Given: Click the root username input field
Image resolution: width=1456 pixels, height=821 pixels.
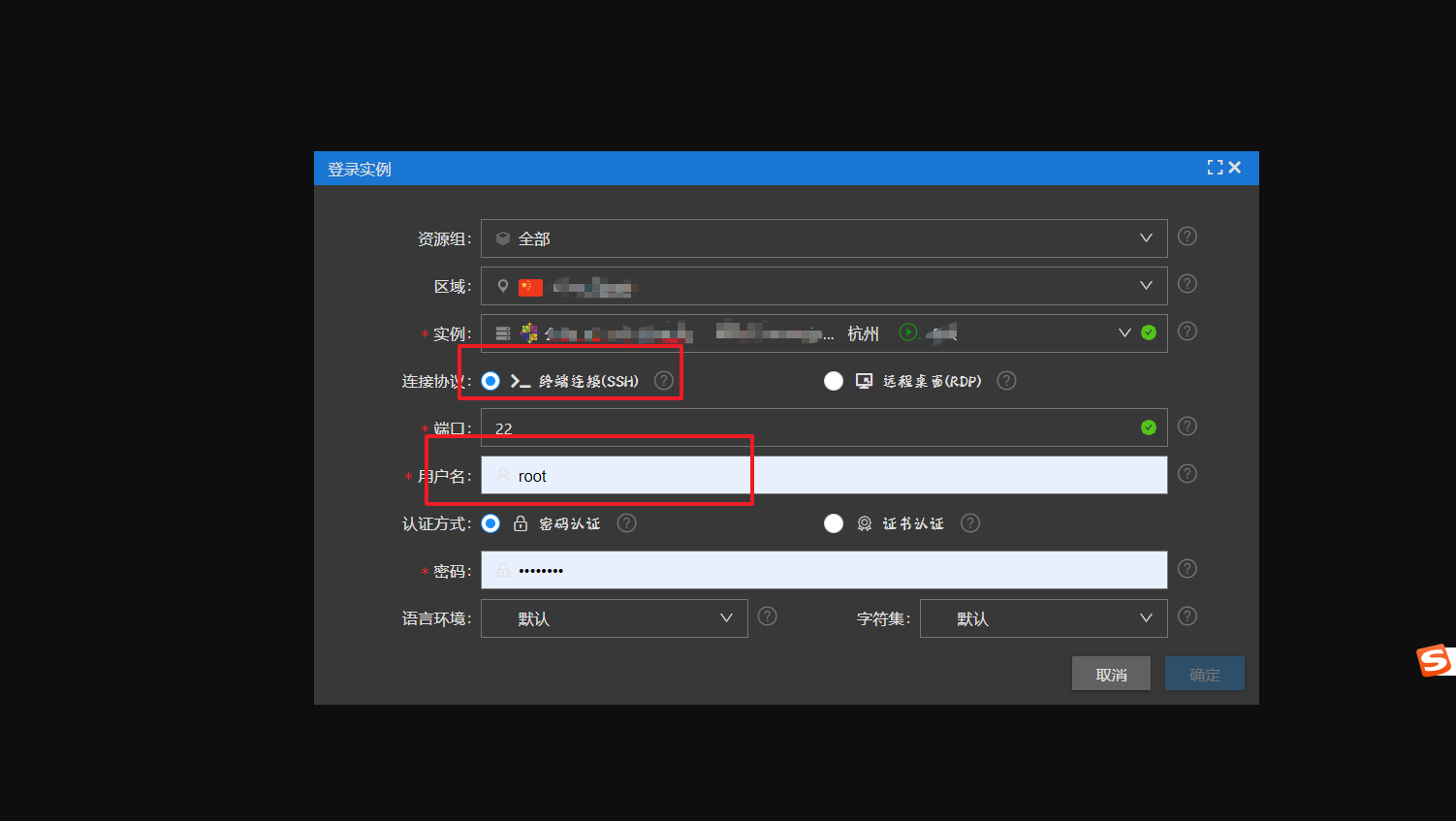Looking at the screenshot, I should coord(679,476).
